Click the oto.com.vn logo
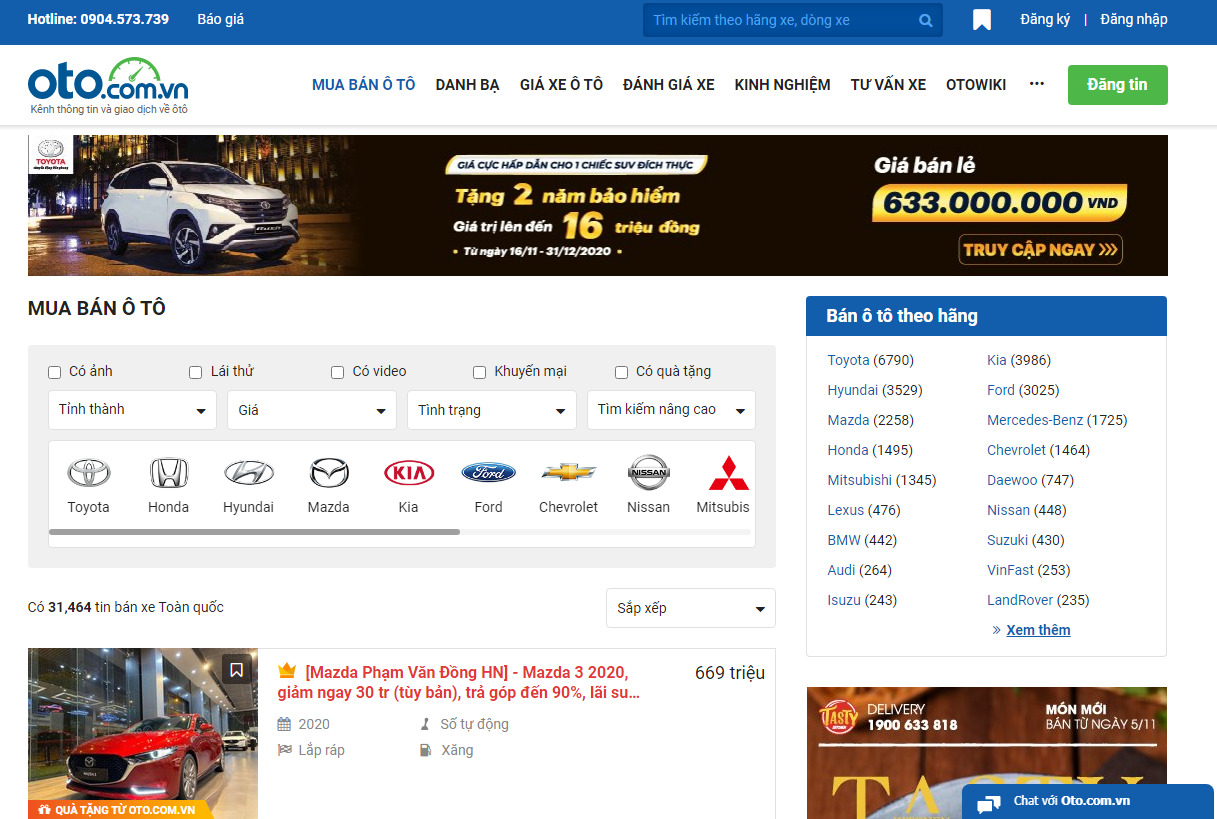1217x819 pixels. click(x=108, y=84)
